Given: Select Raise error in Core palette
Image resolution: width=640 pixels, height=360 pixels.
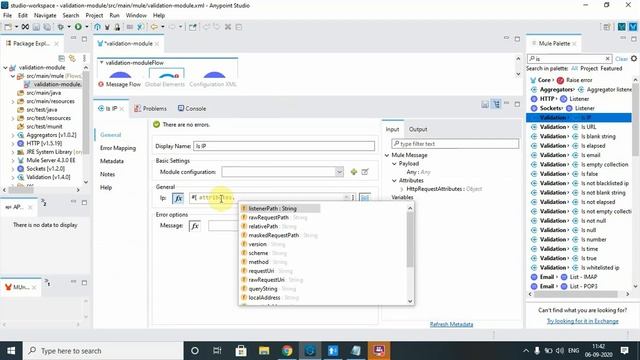Looking at the screenshot, I should click(x=580, y=80).
